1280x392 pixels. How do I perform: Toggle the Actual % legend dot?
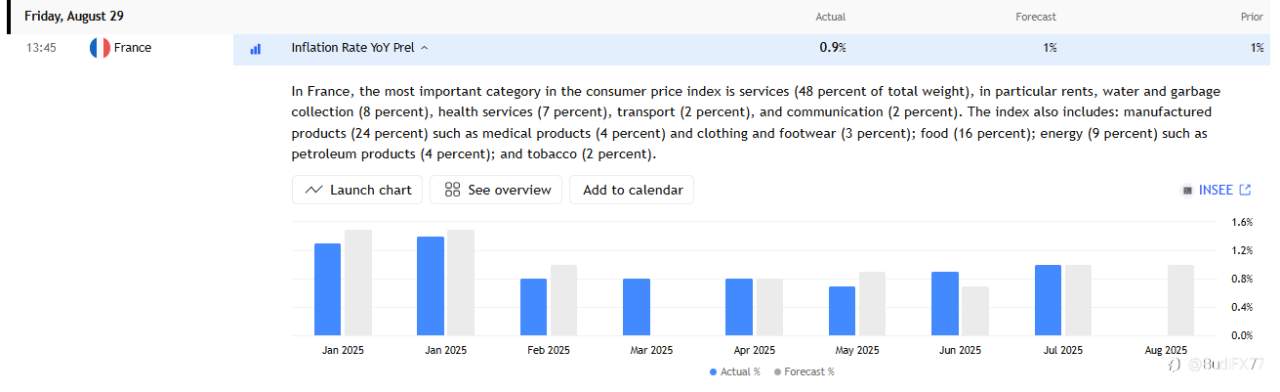[713, 372]
